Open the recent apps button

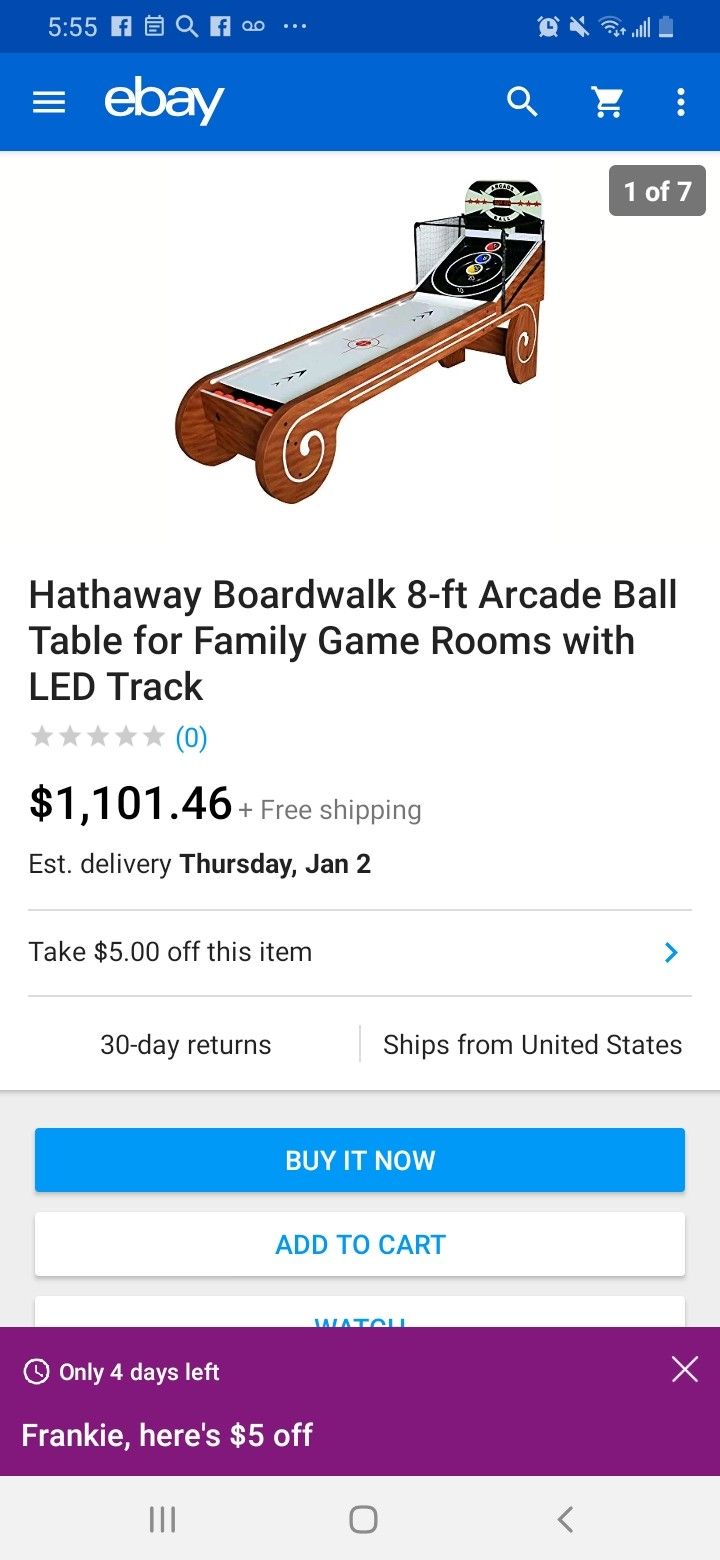point(162,1520)
